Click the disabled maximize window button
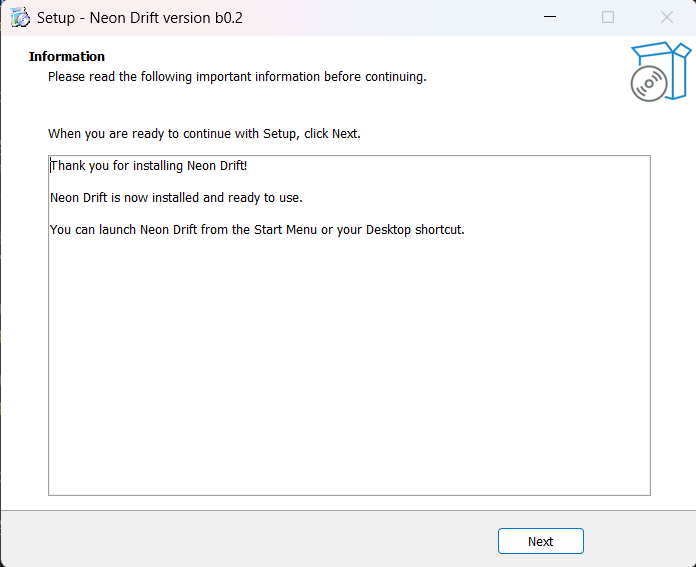Viewport: 696px width, 567px height. click(x=608, y=17)
